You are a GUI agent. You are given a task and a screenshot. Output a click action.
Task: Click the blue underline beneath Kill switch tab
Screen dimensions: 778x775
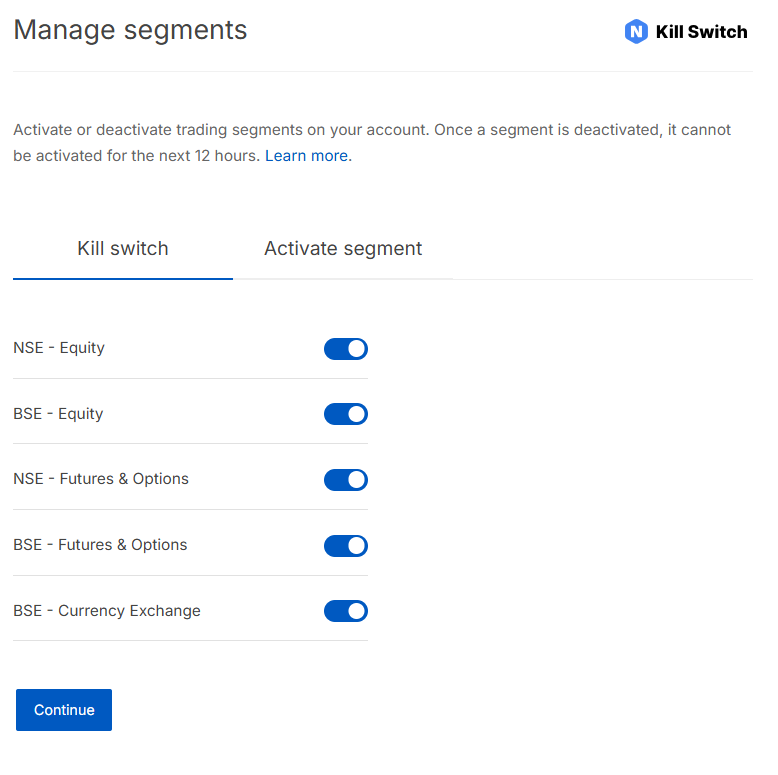click(x=123, y=278)
